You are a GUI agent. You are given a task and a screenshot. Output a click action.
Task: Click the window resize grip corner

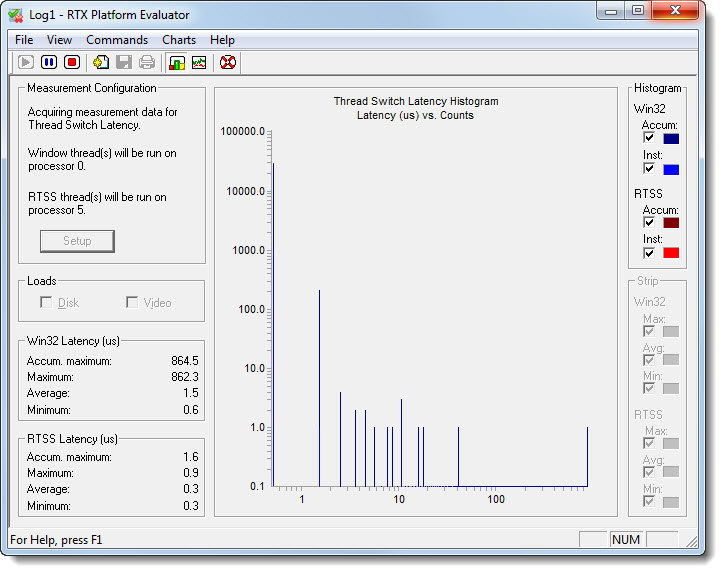coord(691,541)
